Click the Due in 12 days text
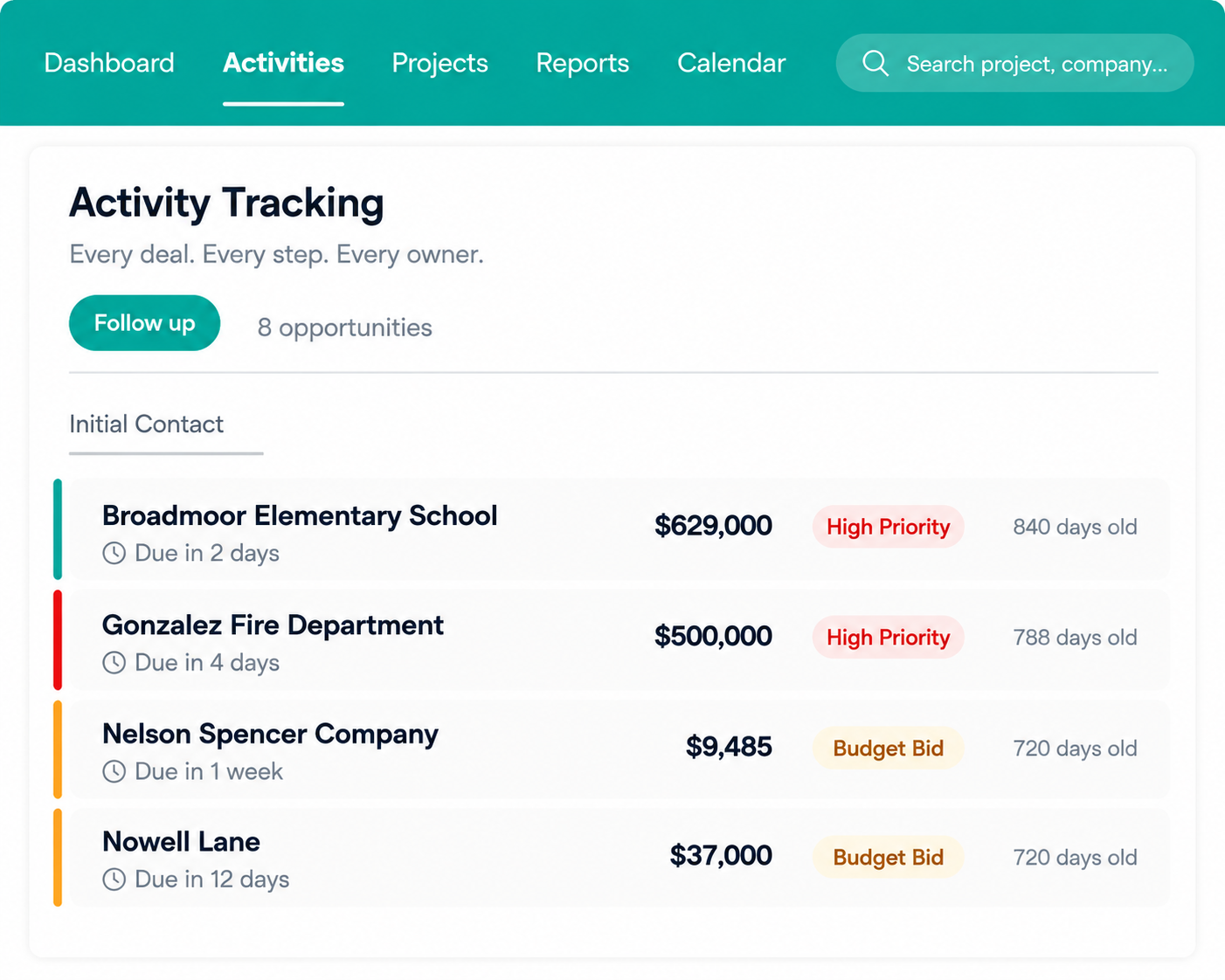This screenshot has width=1225, height=980. [212, 880]
